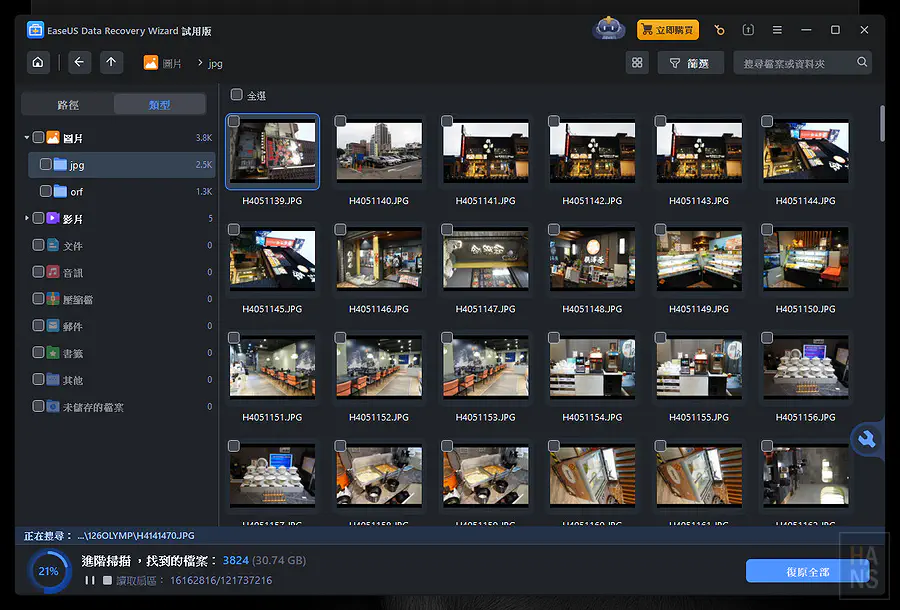Click the robot assistant icon
900x610 pixels.
click(608, 30)
